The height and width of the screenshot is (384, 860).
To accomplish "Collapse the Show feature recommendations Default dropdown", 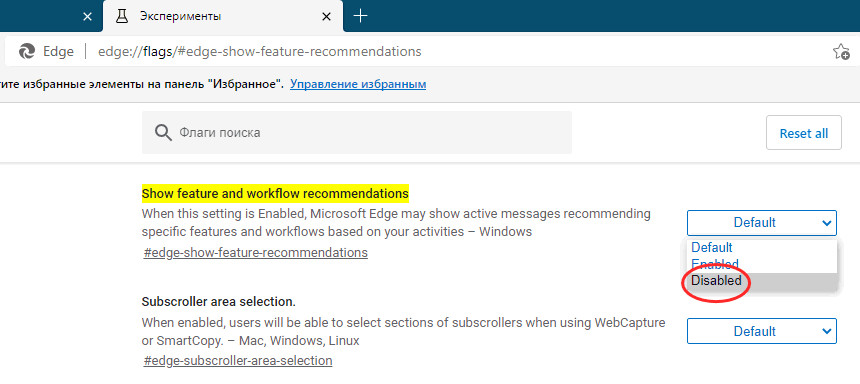I will coord(762,223).
